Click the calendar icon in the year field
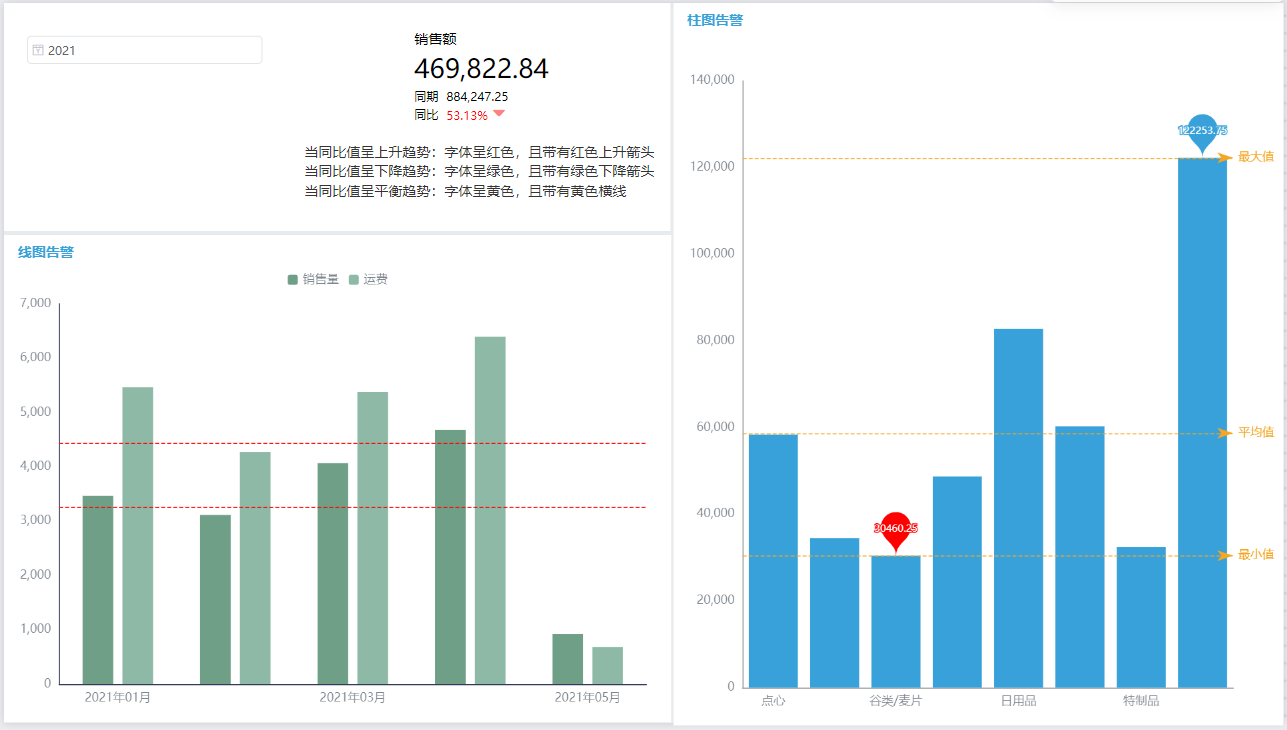 point(38,50)
